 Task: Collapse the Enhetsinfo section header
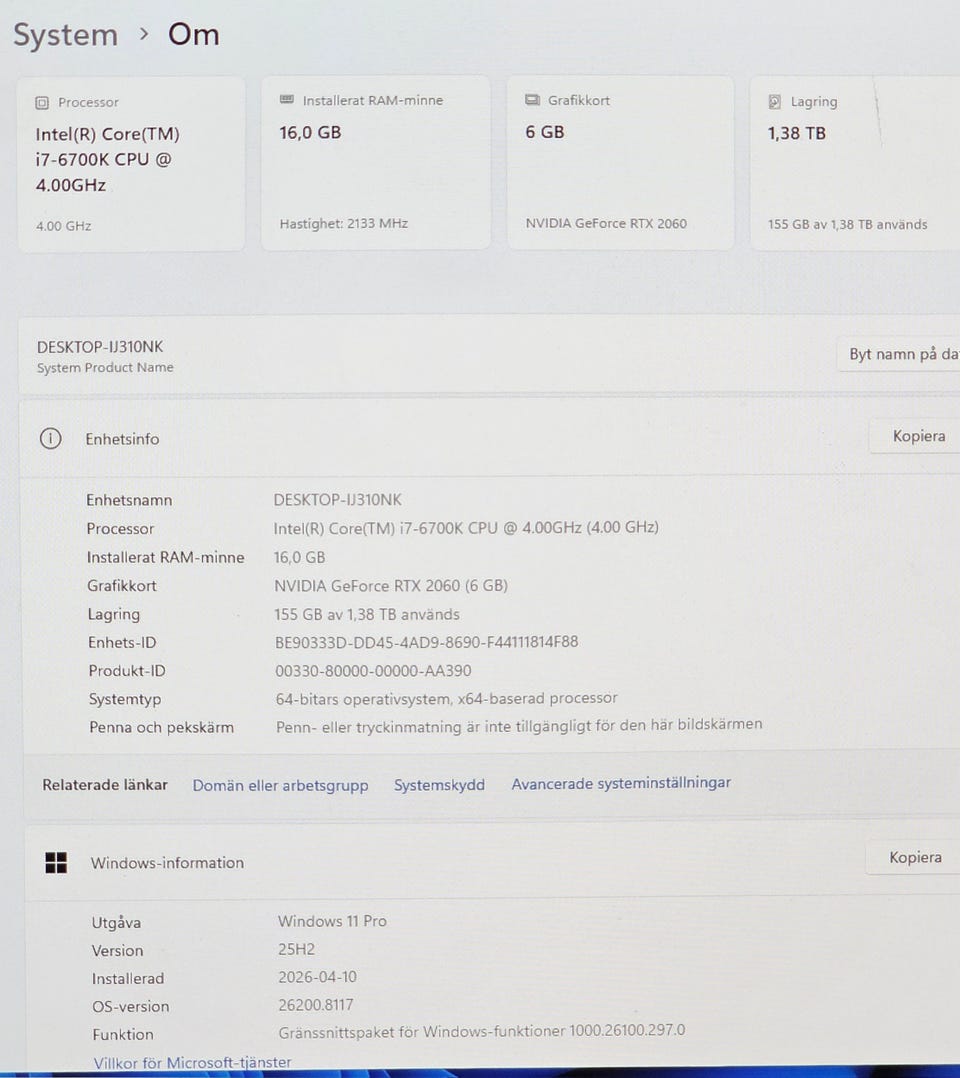click(x=491, y=438)
